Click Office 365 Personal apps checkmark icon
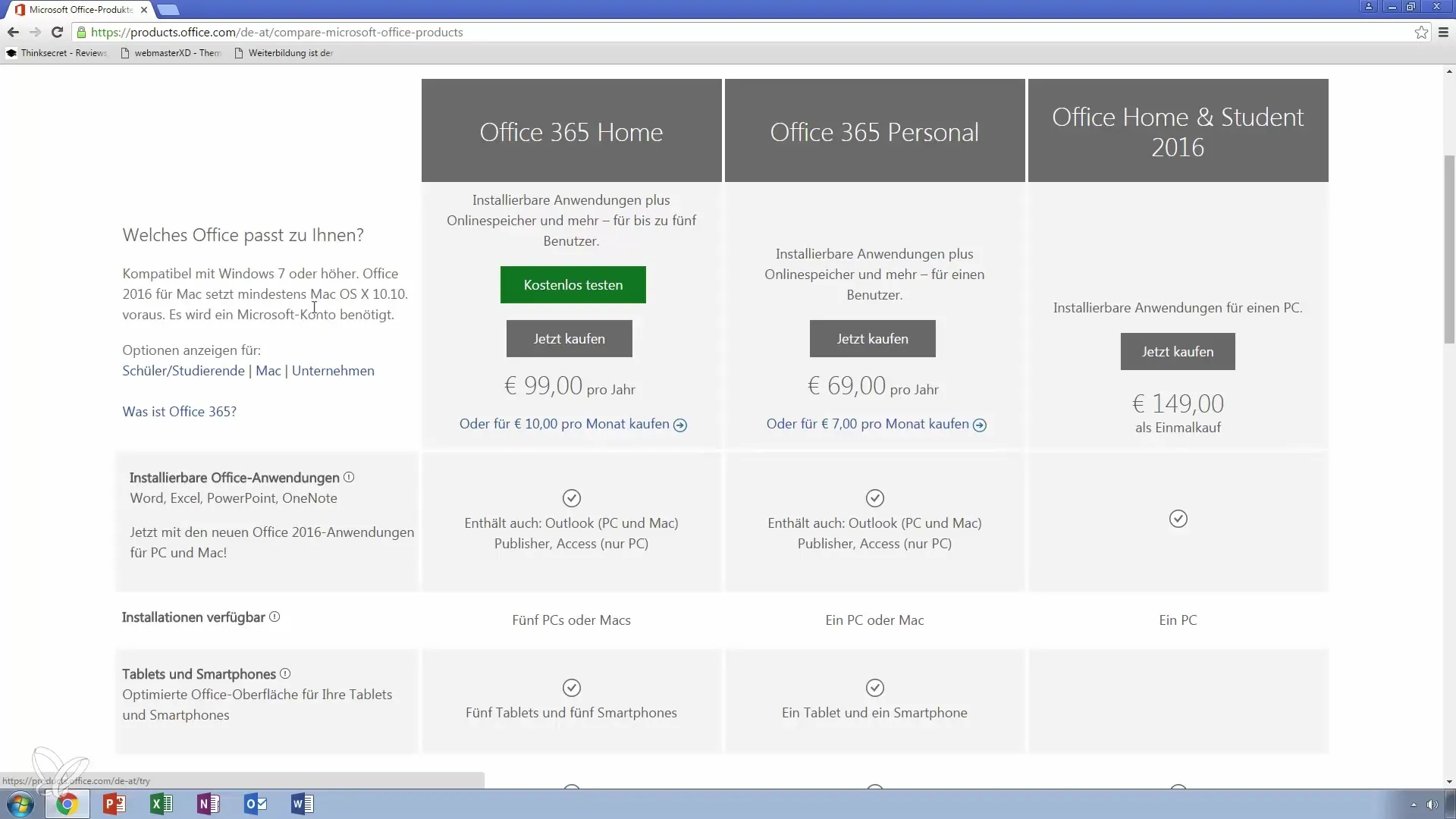The width and height of the screenshot is (1456, 819). pos(875,498)
